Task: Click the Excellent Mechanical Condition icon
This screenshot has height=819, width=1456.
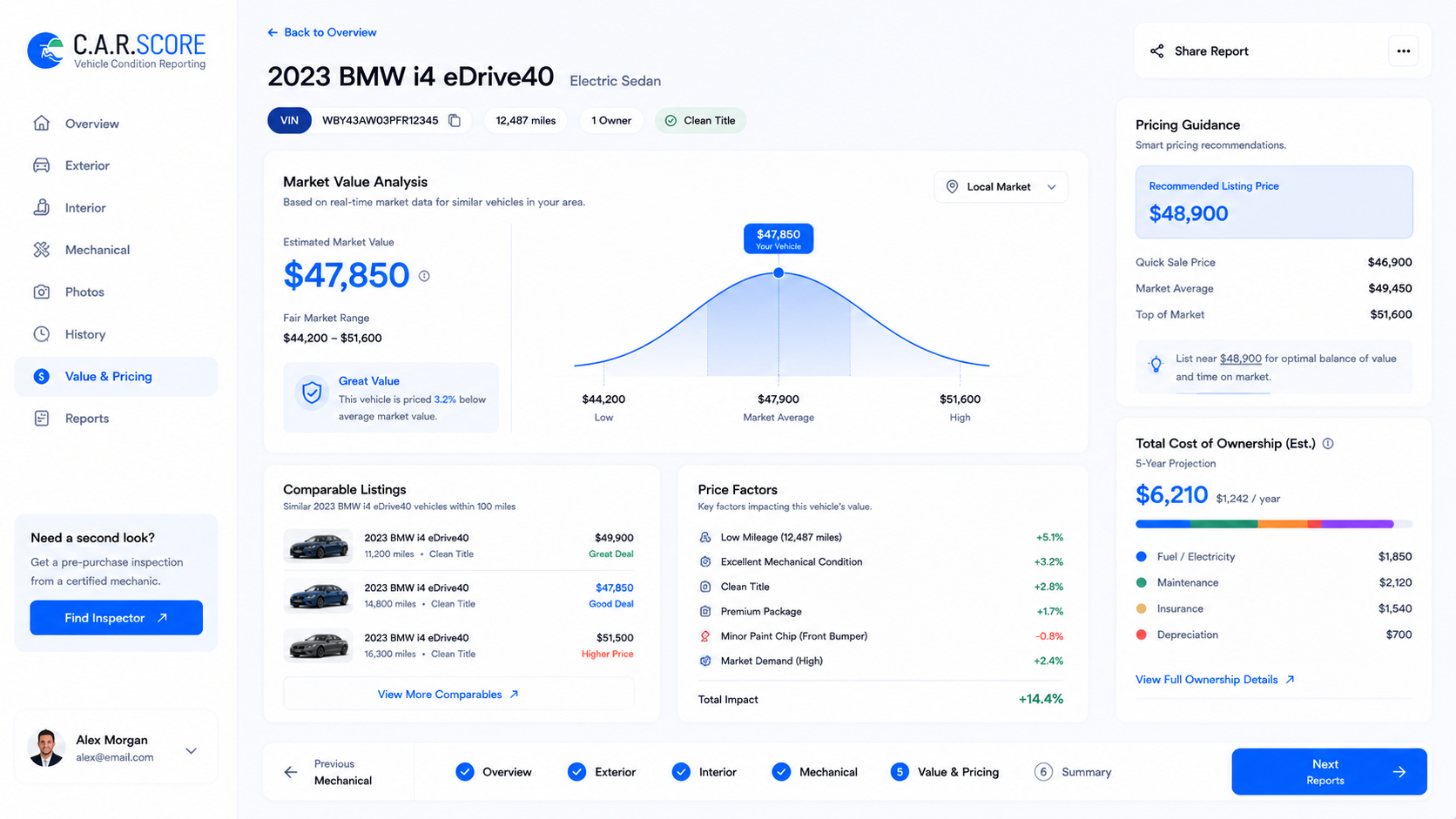Action: (x=705, y=562)
